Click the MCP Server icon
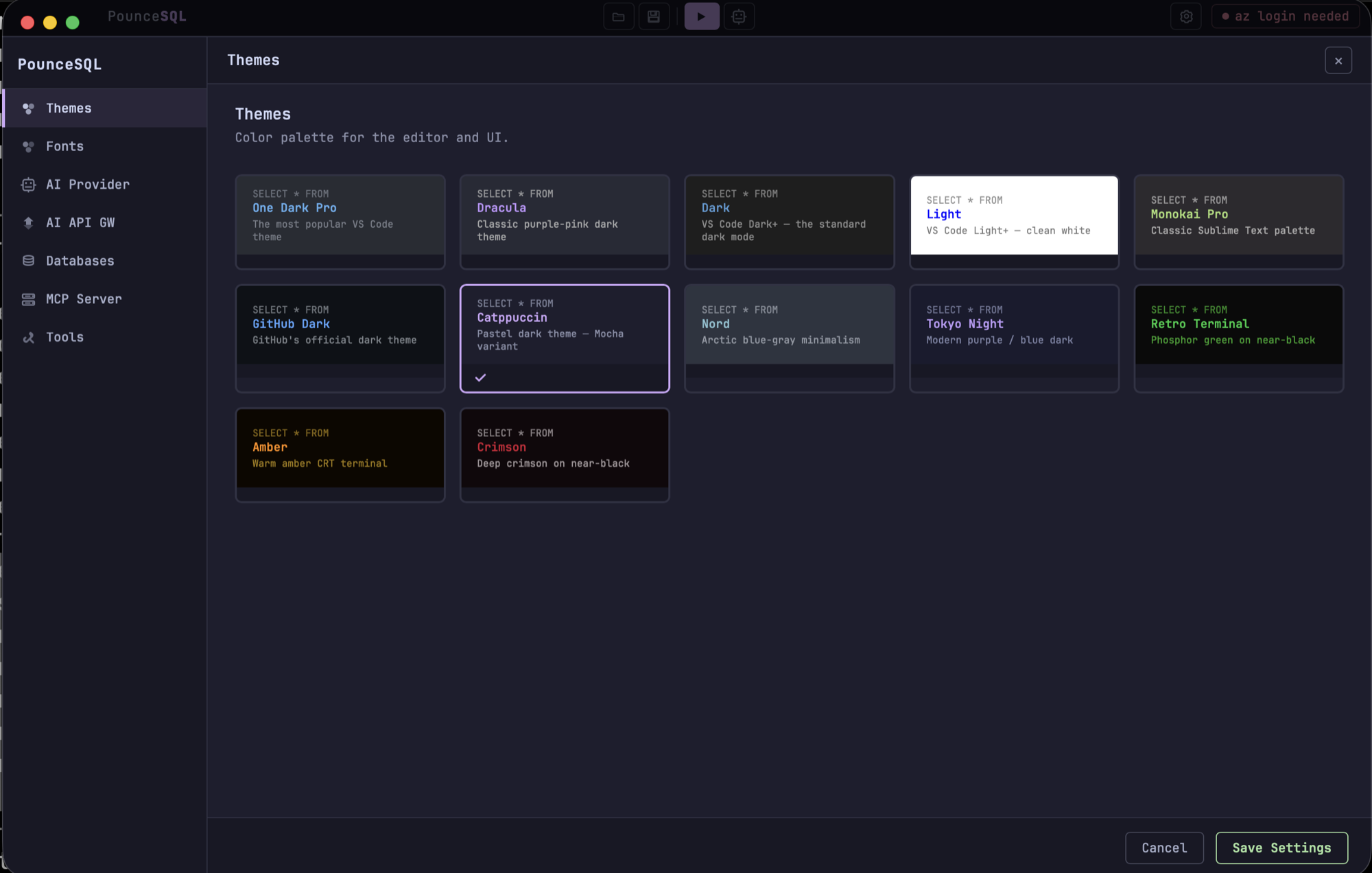 28,299
